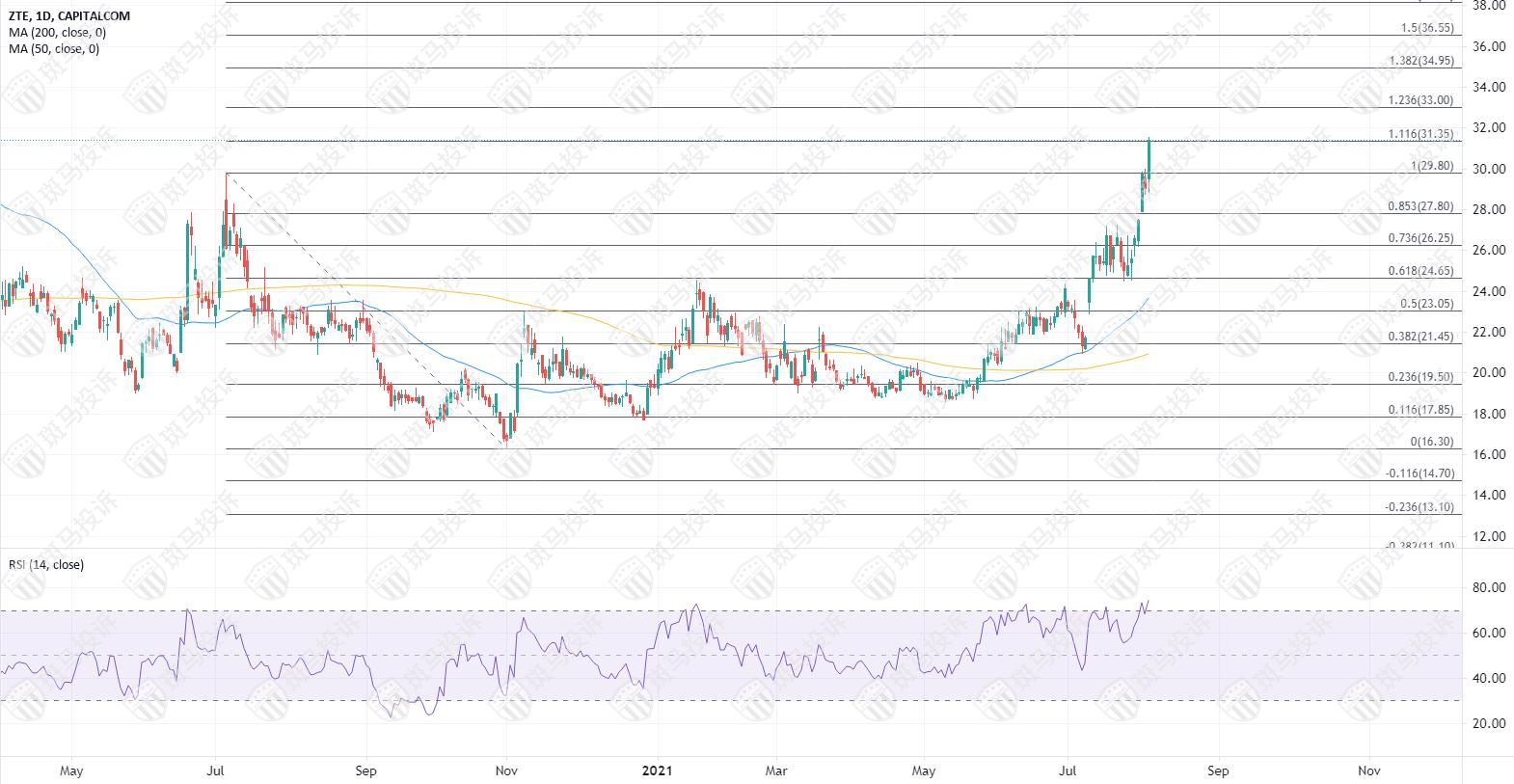This screenshot has height=784, width=1514.
Task: Click the 1.382(34.95) Fibonacci level label
Action: coord(1420,61)
